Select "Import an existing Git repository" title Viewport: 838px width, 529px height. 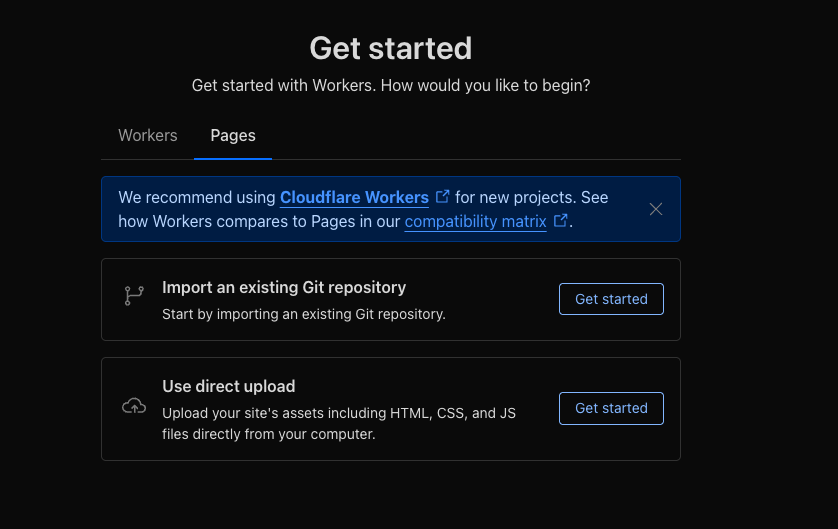(x=284, y=287)
